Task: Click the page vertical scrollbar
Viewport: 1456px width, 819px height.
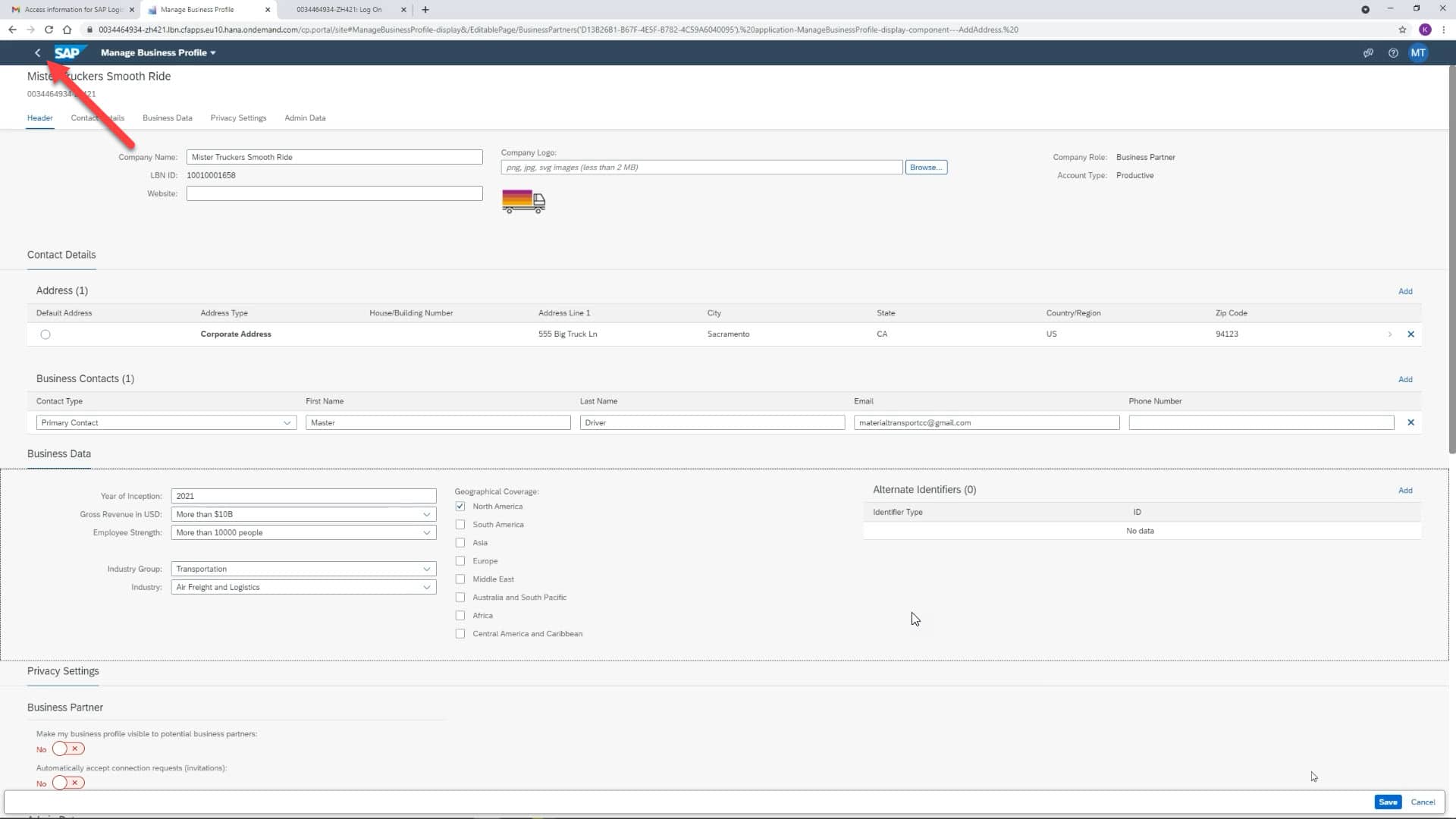Action: click(x=1451, y=260)
